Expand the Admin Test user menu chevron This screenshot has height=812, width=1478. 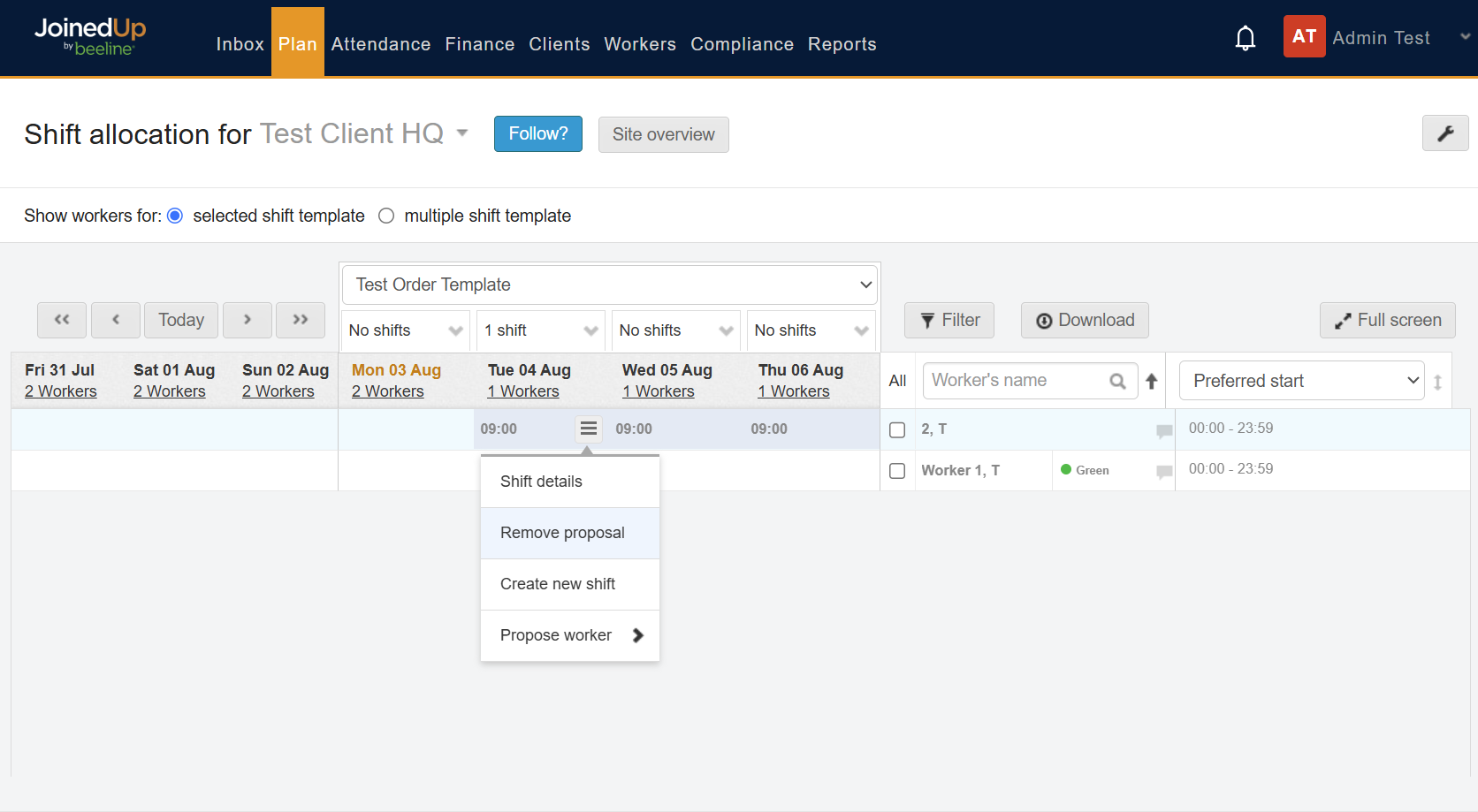tap(1465, 37)
